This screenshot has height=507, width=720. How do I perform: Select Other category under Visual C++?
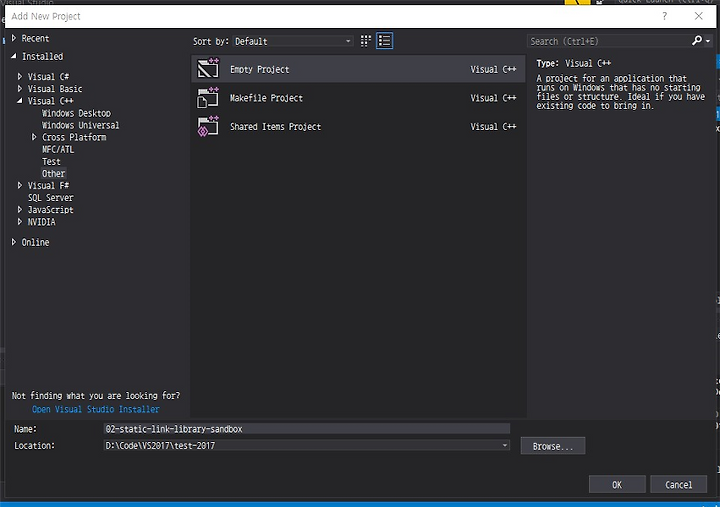point(53,174)
